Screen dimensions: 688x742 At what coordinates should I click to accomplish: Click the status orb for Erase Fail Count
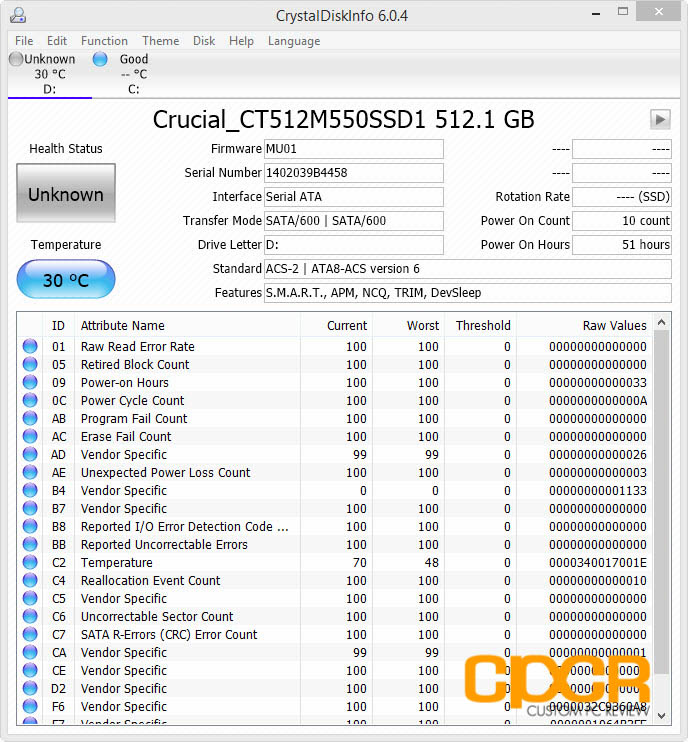click(30, 436)
